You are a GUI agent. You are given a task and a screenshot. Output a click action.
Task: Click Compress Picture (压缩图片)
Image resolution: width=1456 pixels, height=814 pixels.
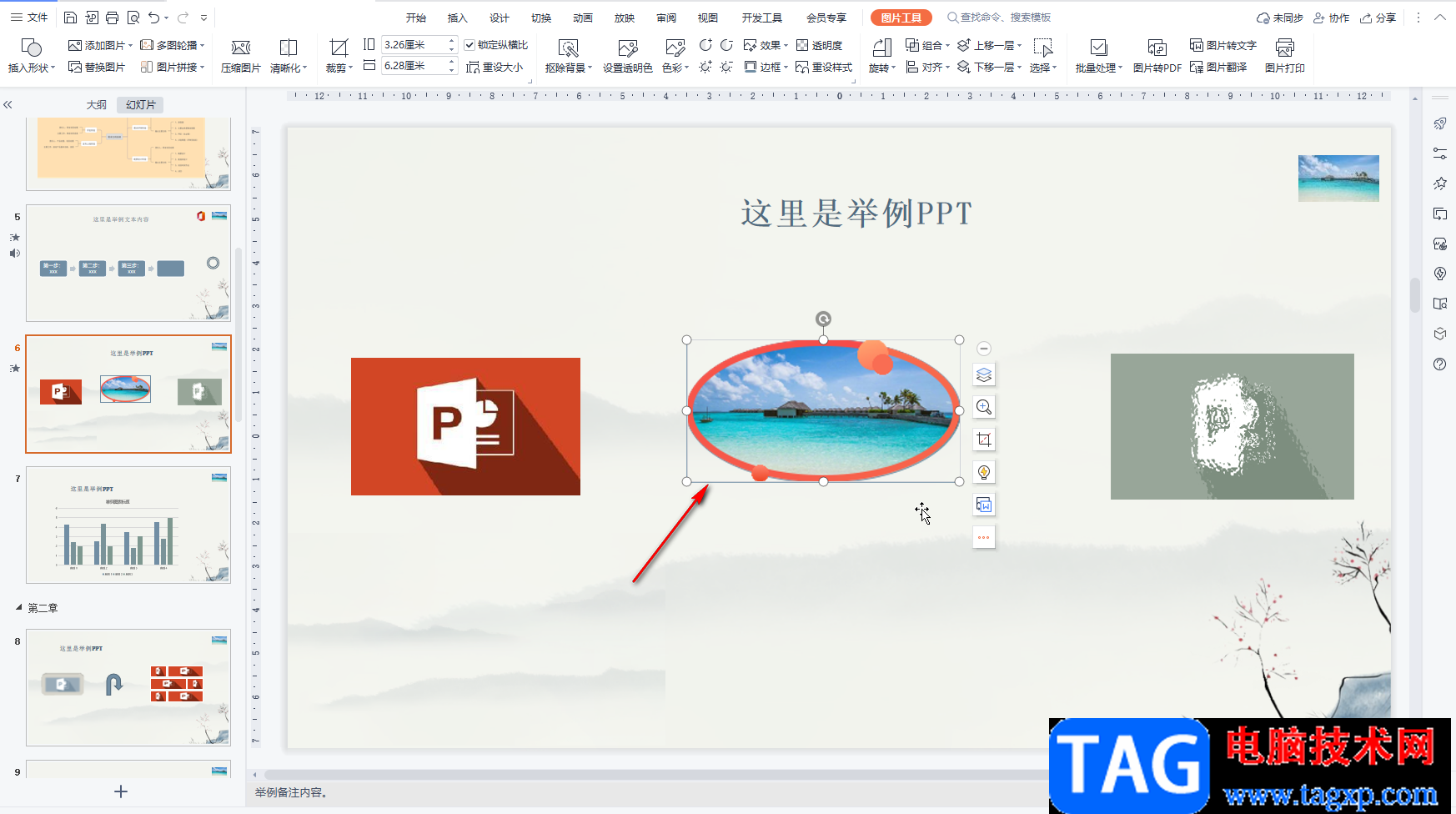tap(240, 56)
